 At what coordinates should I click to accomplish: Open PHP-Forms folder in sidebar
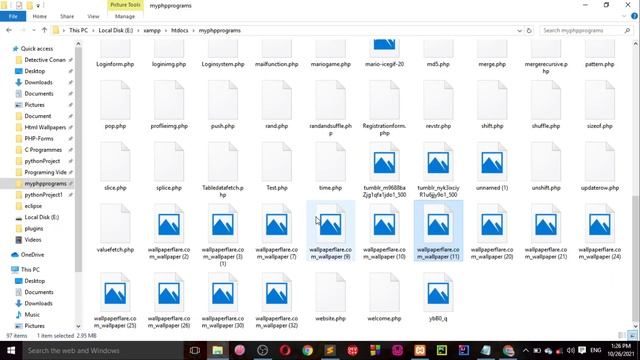click(x=39, y=139)
